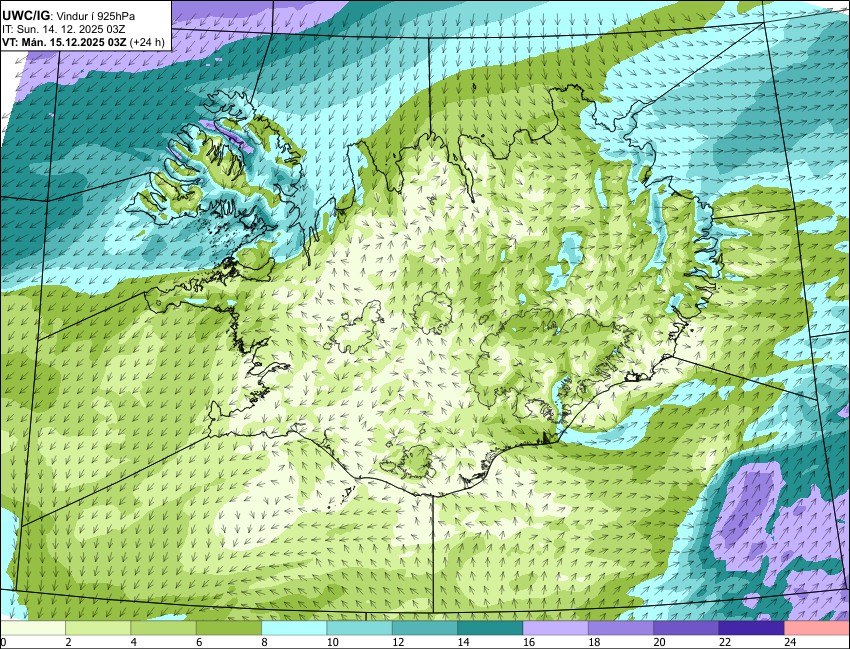
Task: Click the legend label 2
Action: coord(68,642)
